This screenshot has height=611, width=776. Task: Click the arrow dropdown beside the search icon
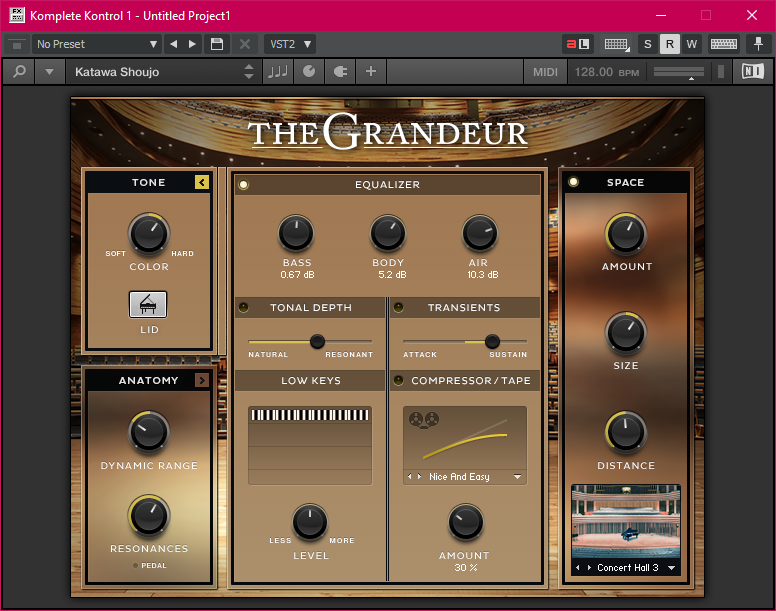49,72
